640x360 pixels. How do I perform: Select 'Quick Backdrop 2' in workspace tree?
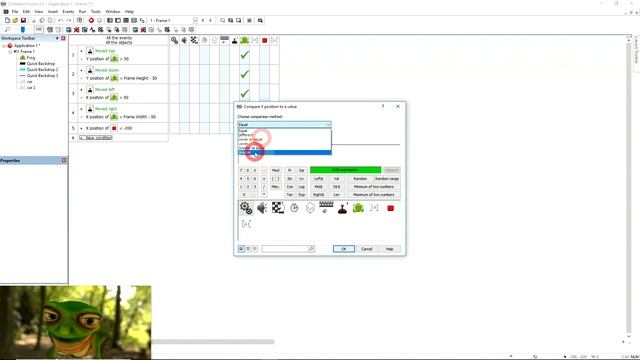pyautogui.click(x=42, y=69)
